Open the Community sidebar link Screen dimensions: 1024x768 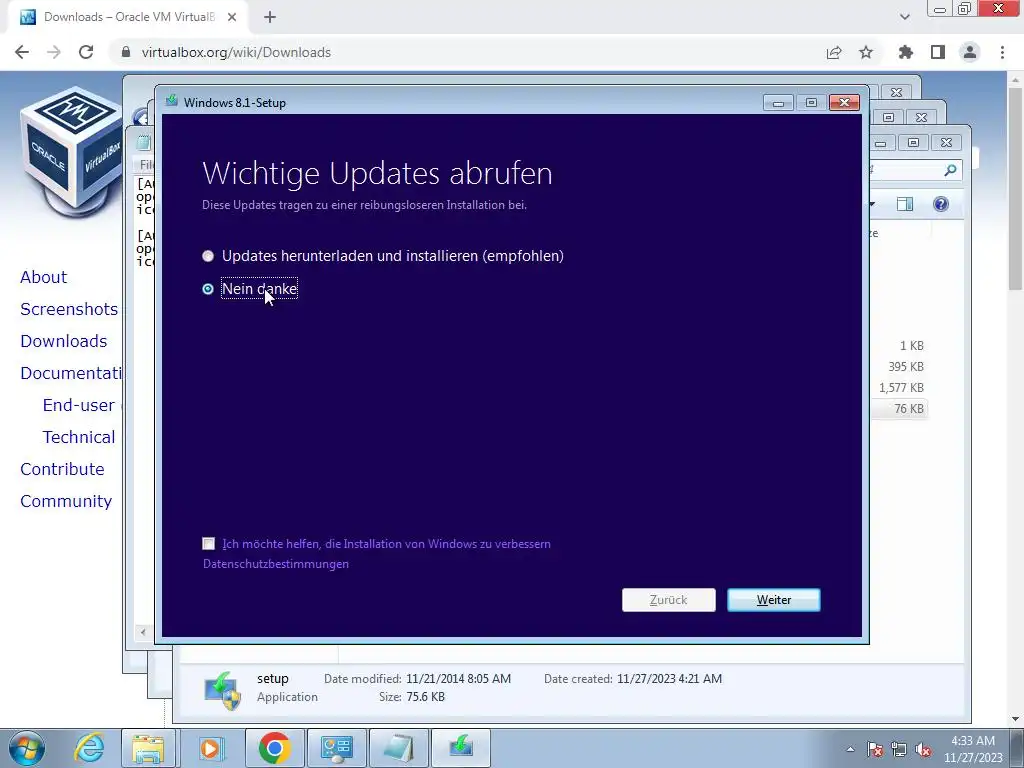pyautogui.click(x=66, y=501)
